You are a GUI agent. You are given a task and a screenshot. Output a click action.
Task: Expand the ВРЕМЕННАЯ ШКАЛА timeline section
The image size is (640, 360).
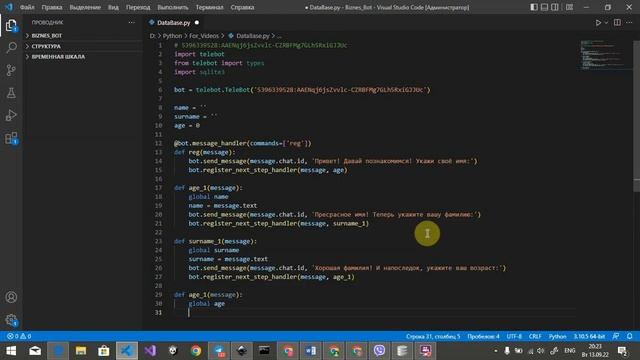83,57
